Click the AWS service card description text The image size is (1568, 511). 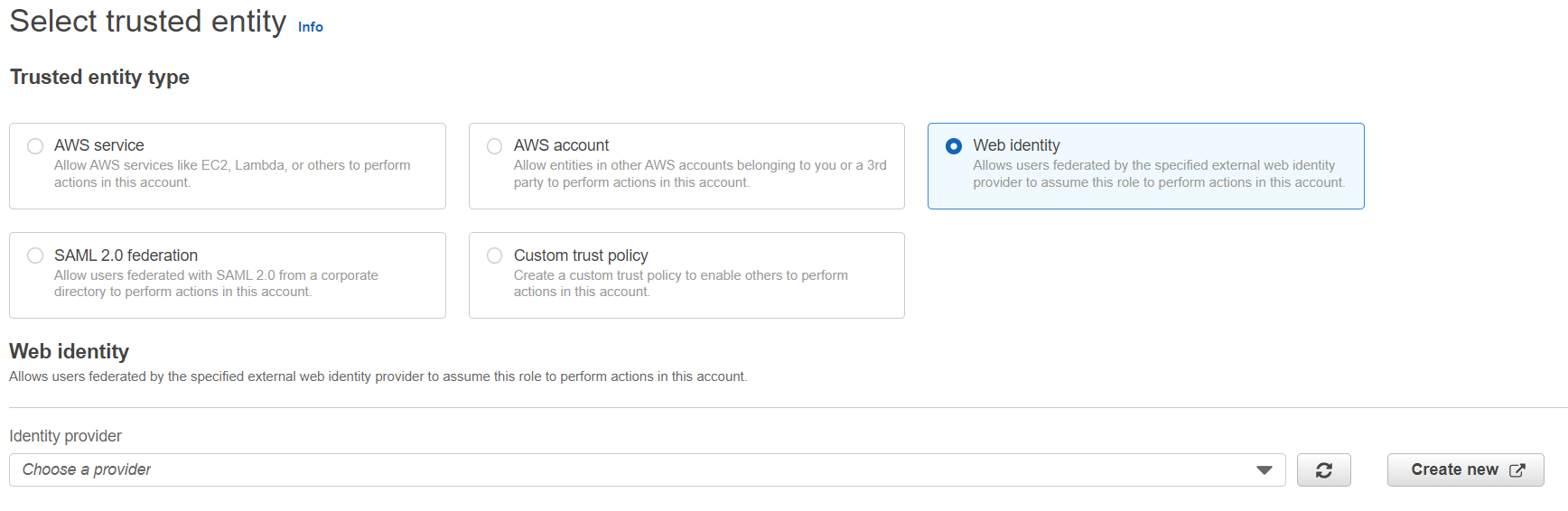click(x=232, y=174)
